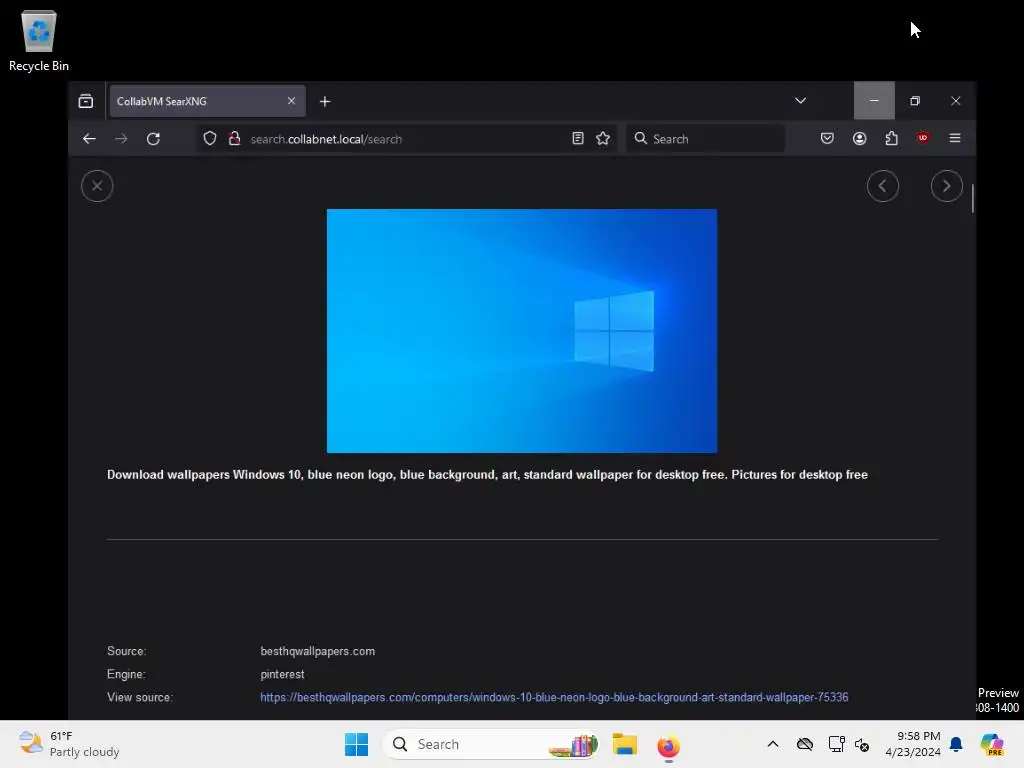The image size is (1024, 768).
Task: Open Firefox application hamburger menu
Action: click(955, 138)
